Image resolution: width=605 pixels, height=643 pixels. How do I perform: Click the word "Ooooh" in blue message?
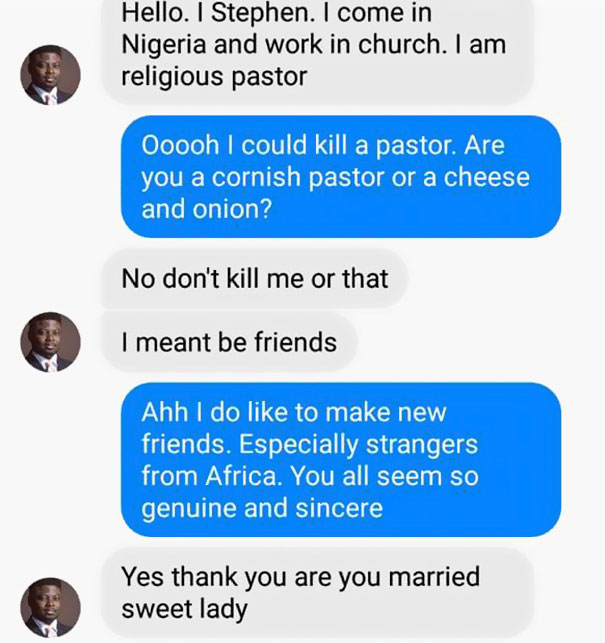click(178, 146)
